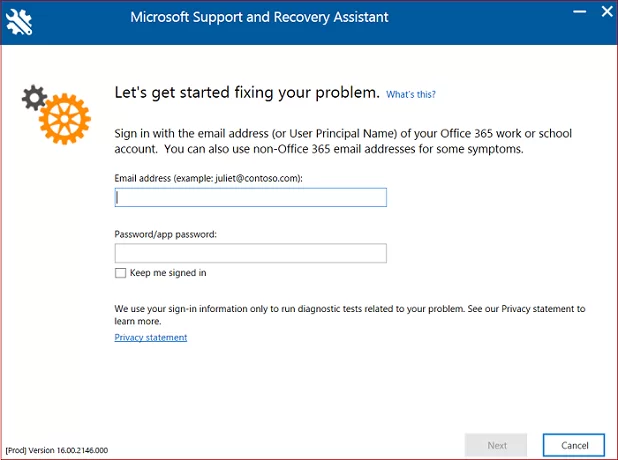The image size is (618, 460).
Task: Focus the Email address input field
Action: (250, 198)
